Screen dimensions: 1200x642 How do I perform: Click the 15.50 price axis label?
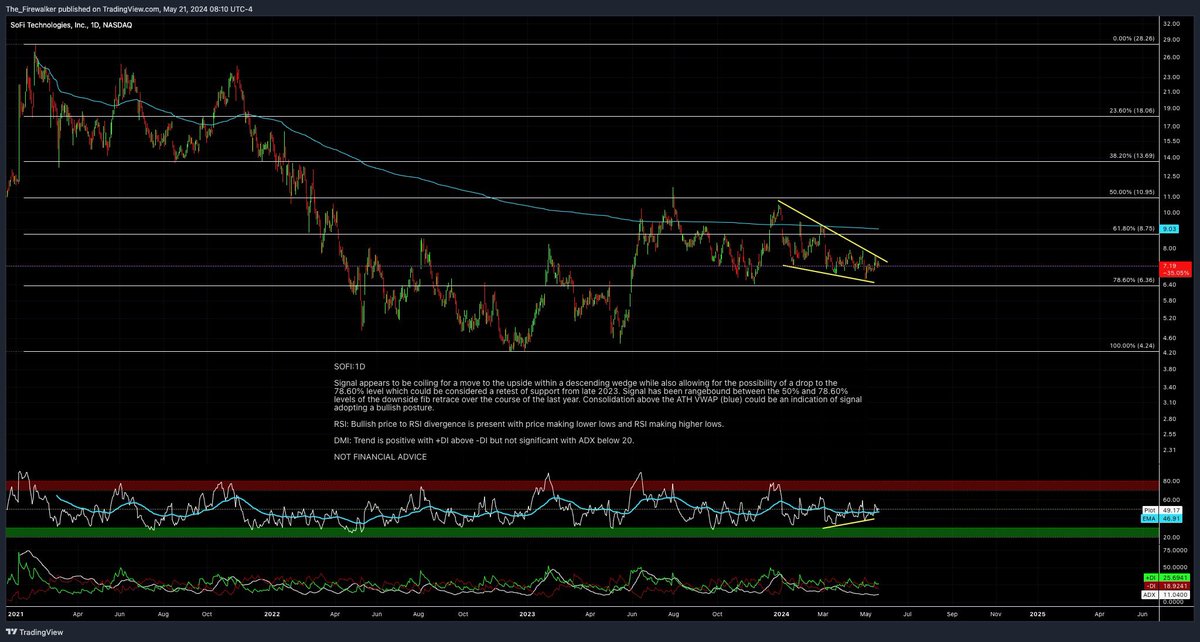(1173, 142)
